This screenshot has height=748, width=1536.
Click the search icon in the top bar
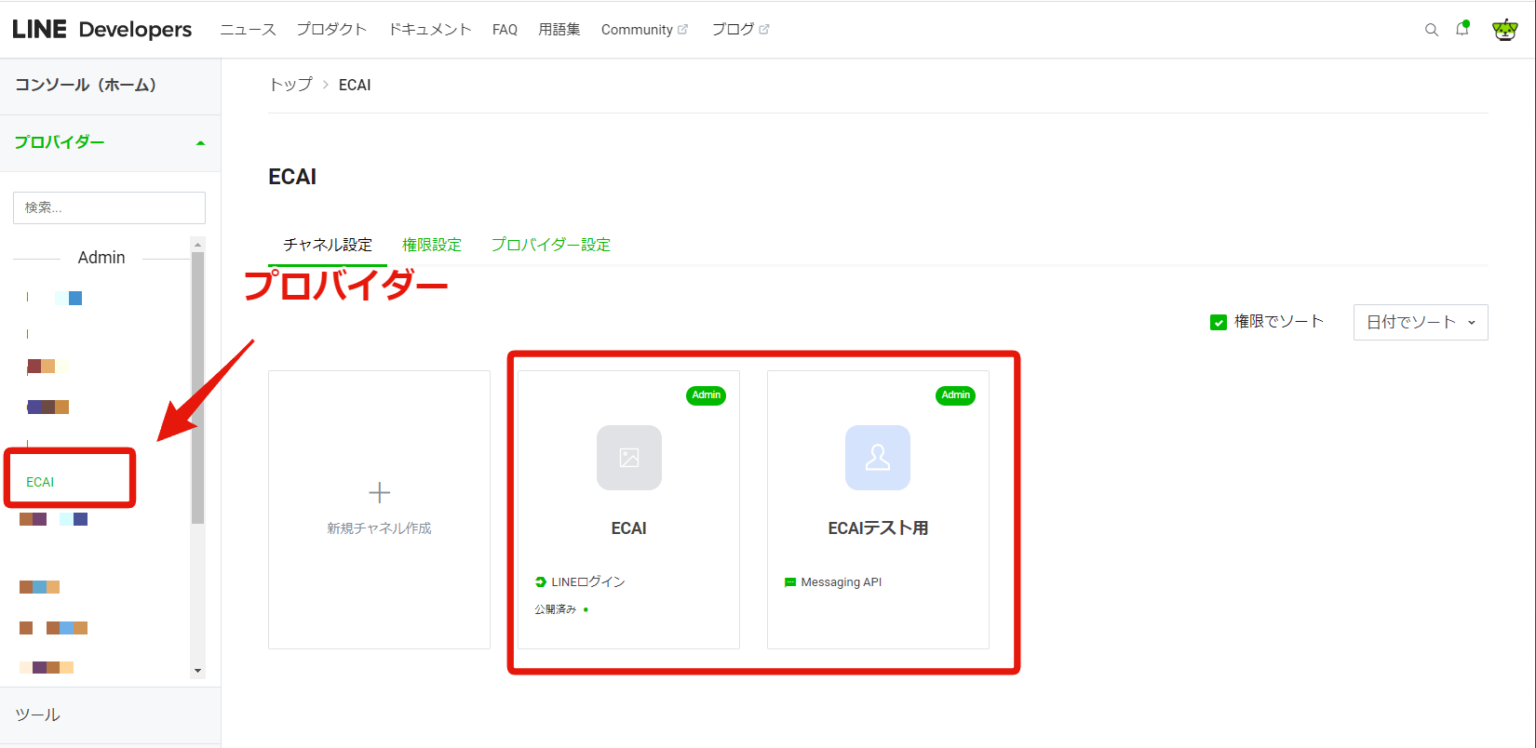[x=1432, y=29]
